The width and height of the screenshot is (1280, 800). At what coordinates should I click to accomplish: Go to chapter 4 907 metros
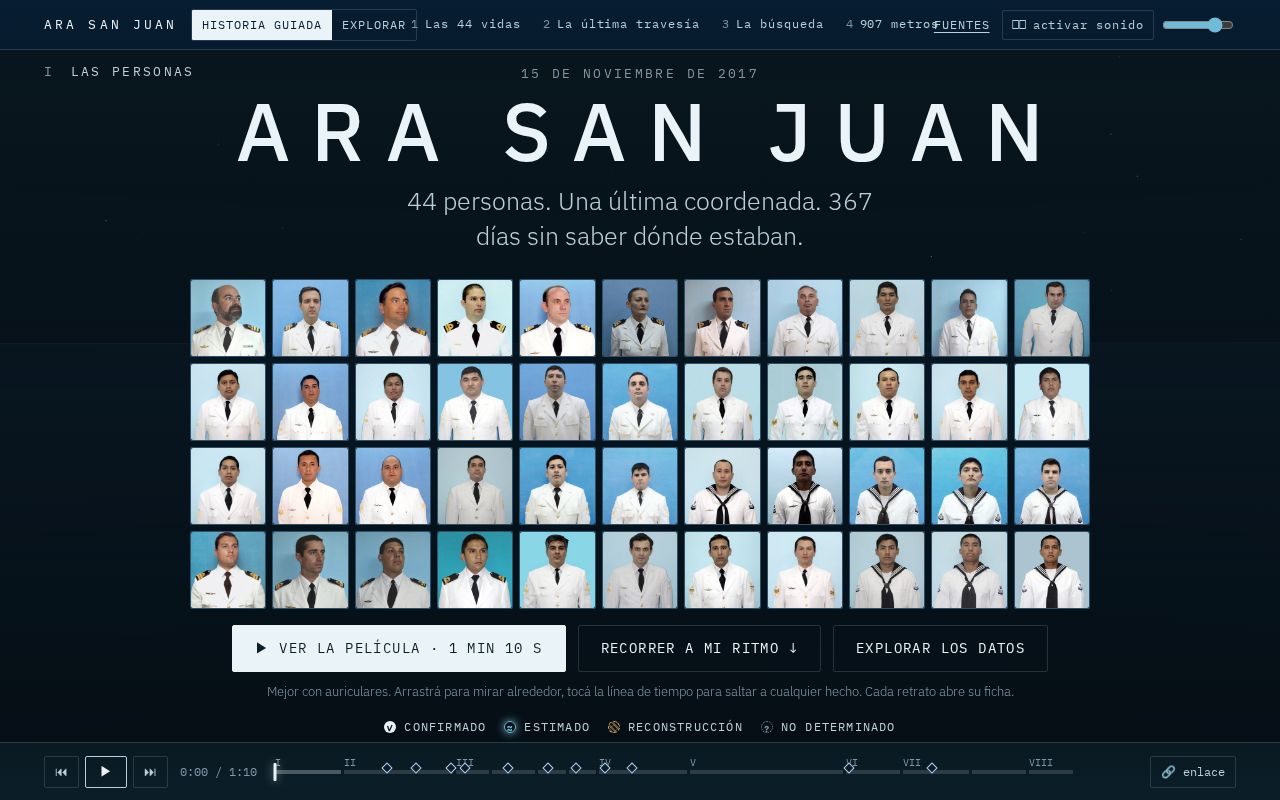892,24
